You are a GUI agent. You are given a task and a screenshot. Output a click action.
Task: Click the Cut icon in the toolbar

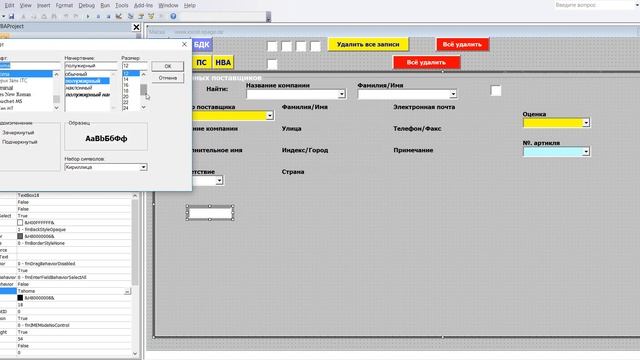pos(23,16)
